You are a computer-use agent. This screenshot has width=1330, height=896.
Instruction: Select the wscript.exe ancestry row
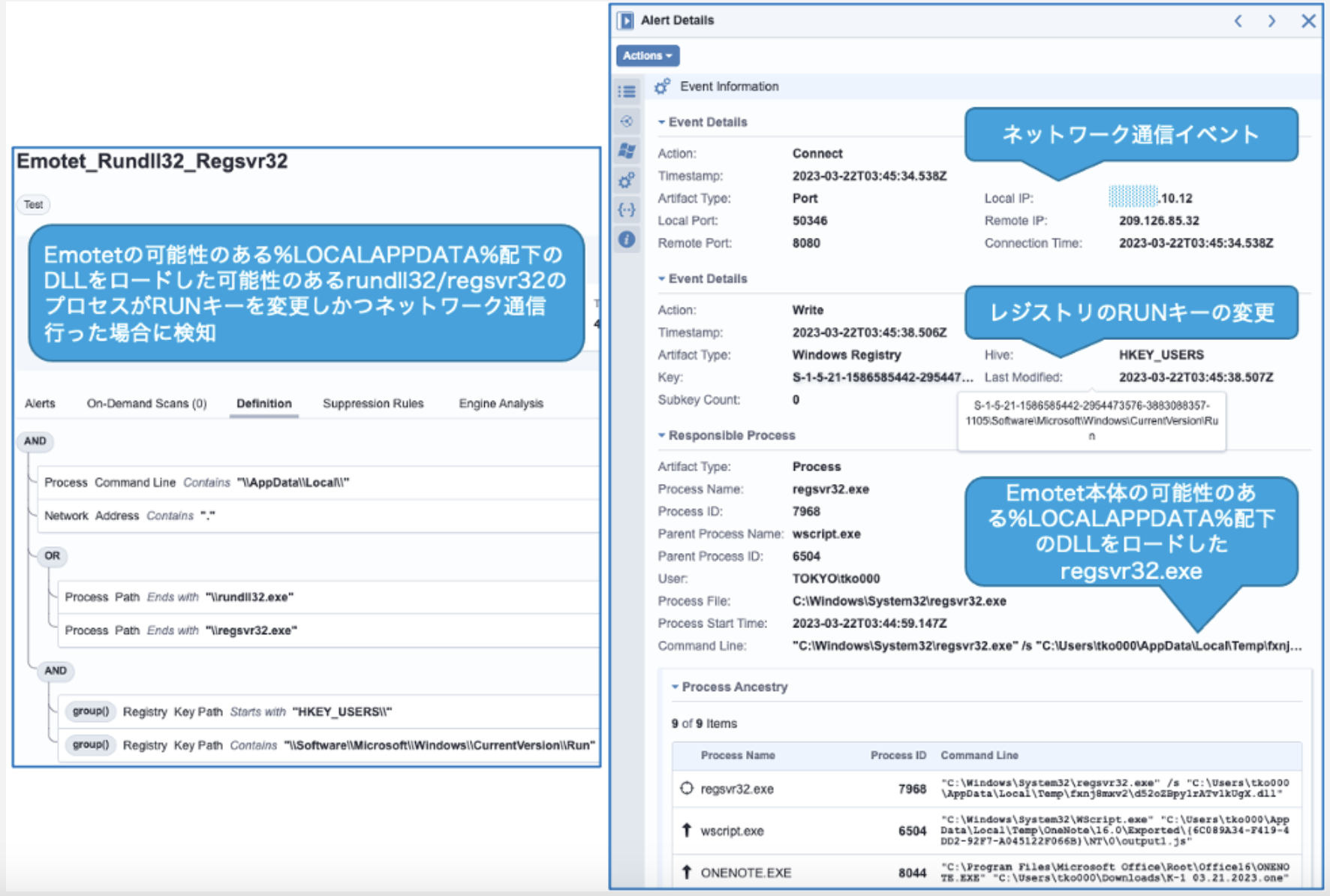click(x=987, y=831)
